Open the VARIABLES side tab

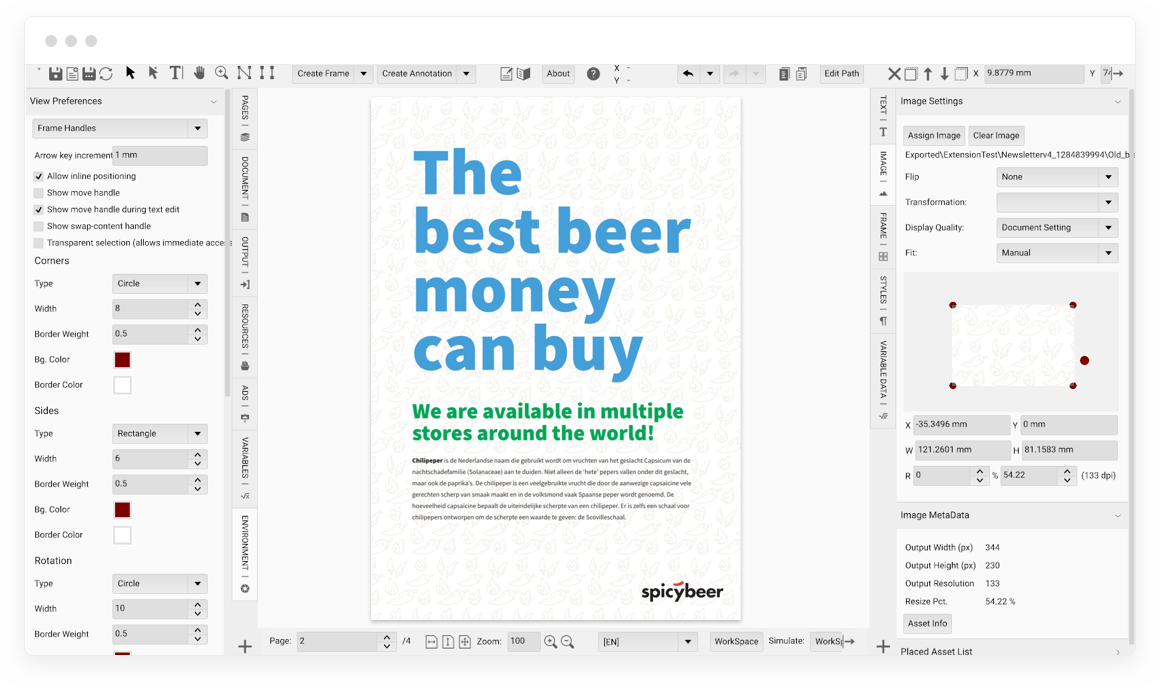(x=245, y=468)
